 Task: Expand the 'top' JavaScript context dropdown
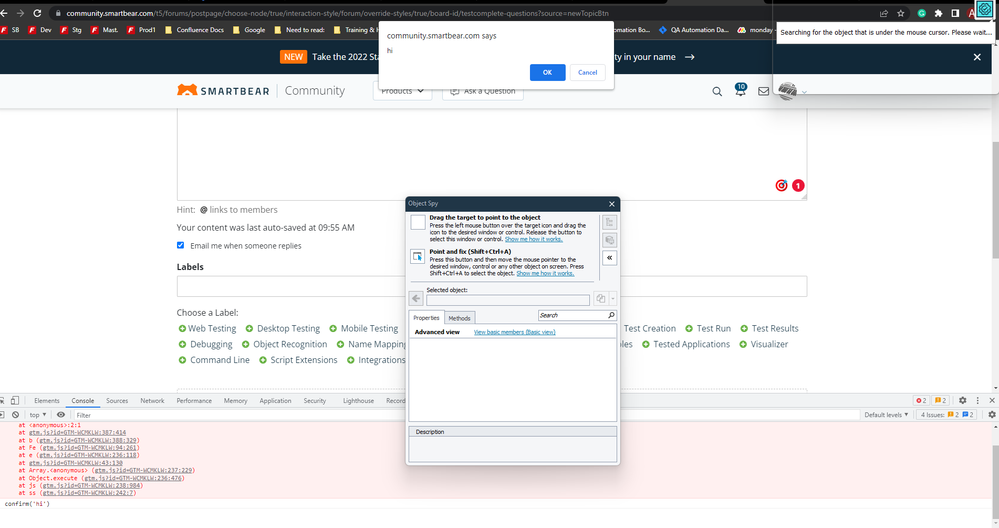click(x=38, y=414)
